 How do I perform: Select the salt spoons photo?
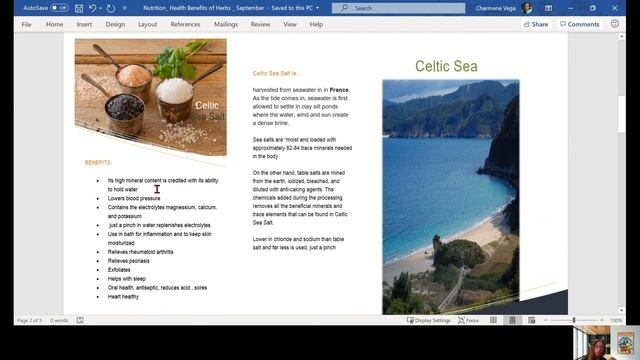click(x=151, y=97)
